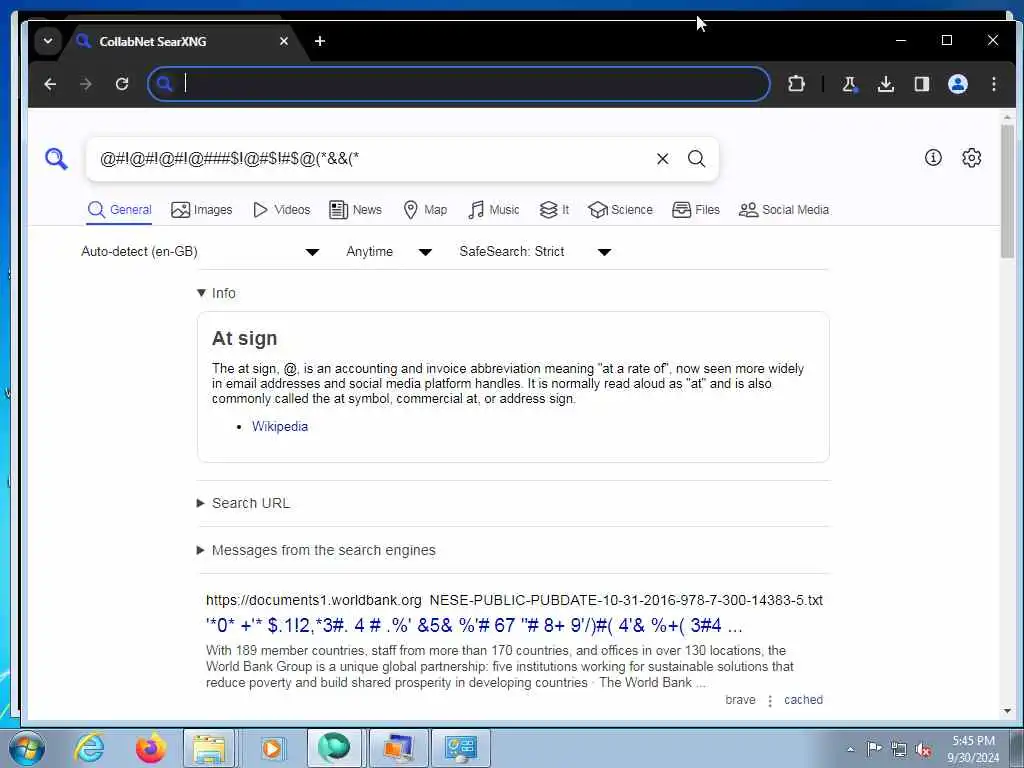
Task: Go forward with browser forward arrow
Action: click(x=86, y=84)
